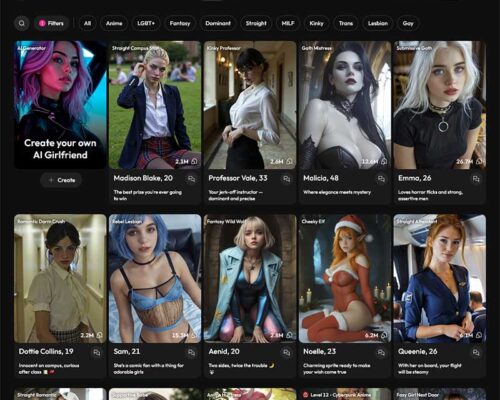Image resolution: width=500 pixels, height=400 pixels.
Task: Click the name Malicia, 48
Action: pos(321,178)
